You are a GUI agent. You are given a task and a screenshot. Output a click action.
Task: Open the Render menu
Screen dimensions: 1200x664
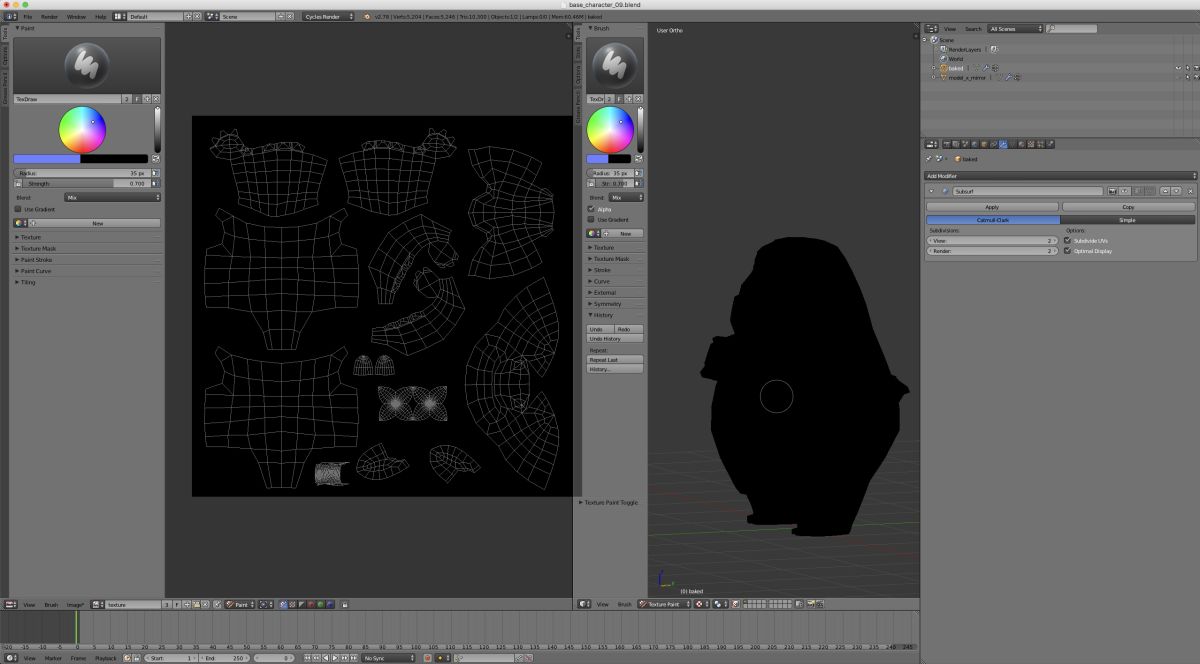click(x=49, y=17)
